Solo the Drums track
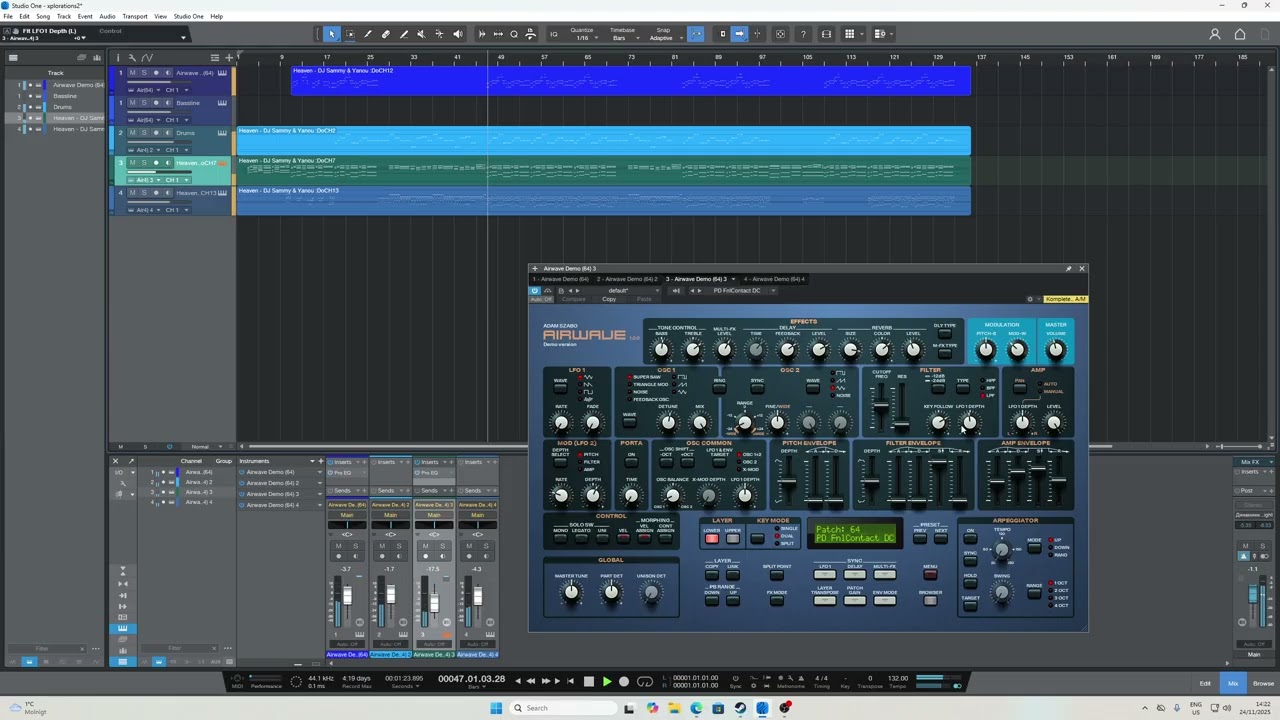 point(144,133)
